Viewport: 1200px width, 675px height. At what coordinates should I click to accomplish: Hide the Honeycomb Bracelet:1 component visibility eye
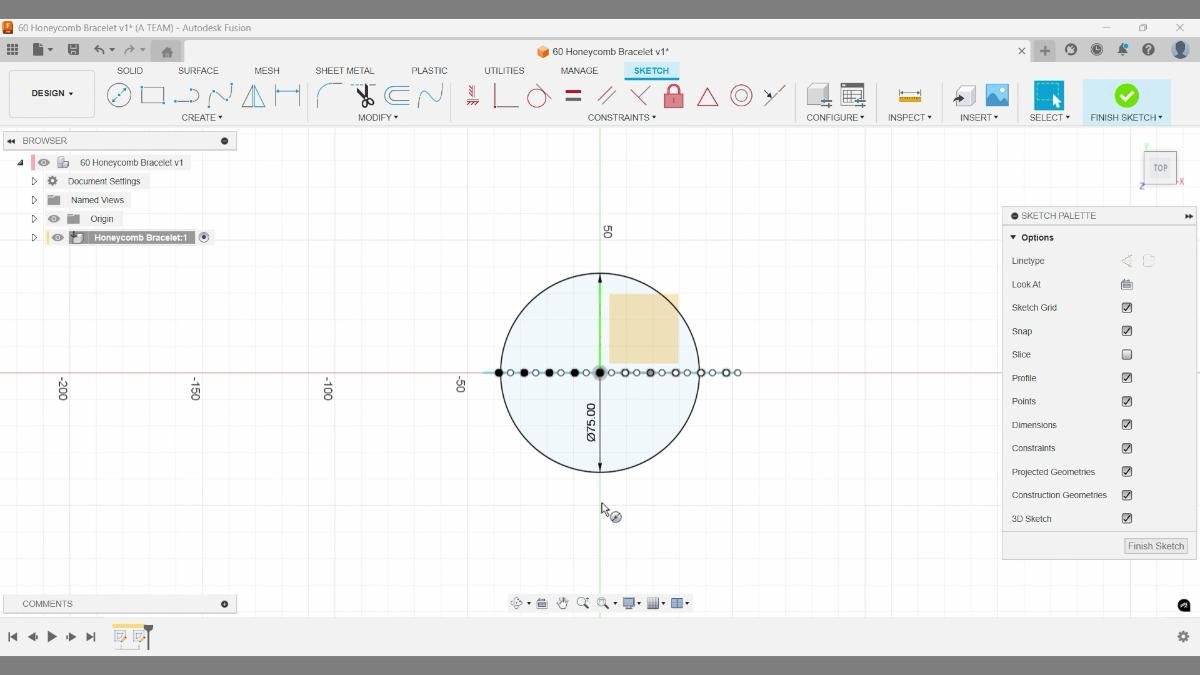(57, 237)
